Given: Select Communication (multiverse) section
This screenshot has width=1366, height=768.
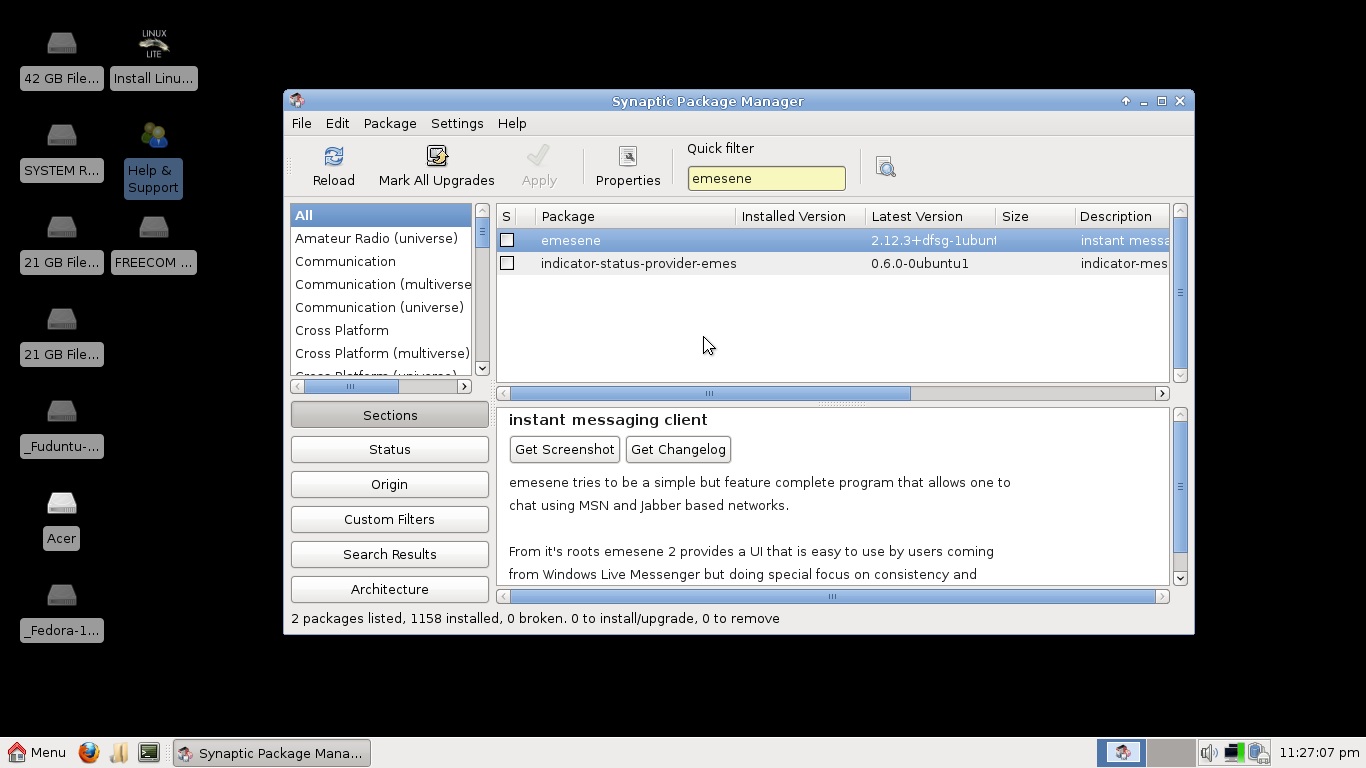Looking at the screenshot, I should (x=381, y=284).
